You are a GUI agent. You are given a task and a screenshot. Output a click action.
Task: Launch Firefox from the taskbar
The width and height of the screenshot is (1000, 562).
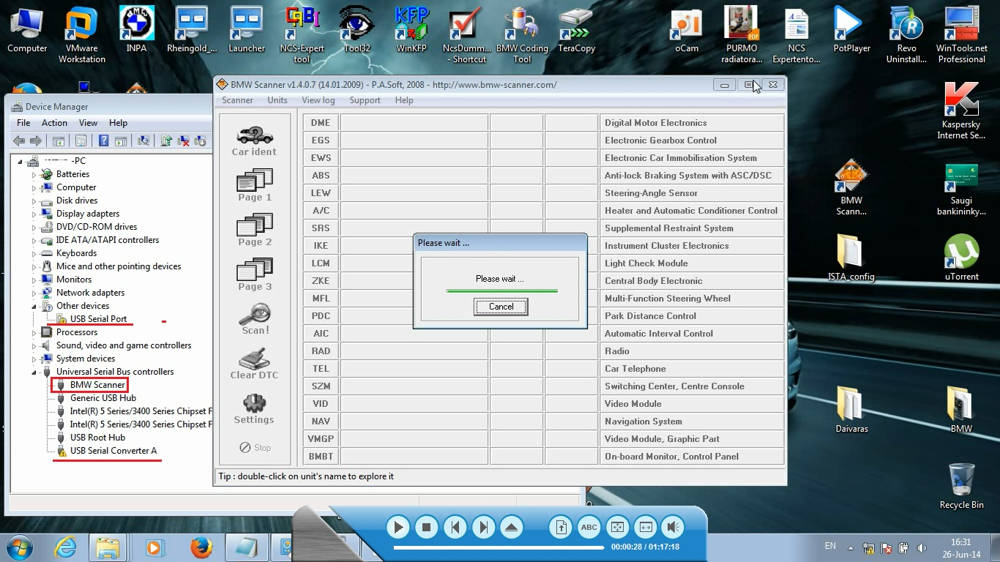tap(201, 548)
